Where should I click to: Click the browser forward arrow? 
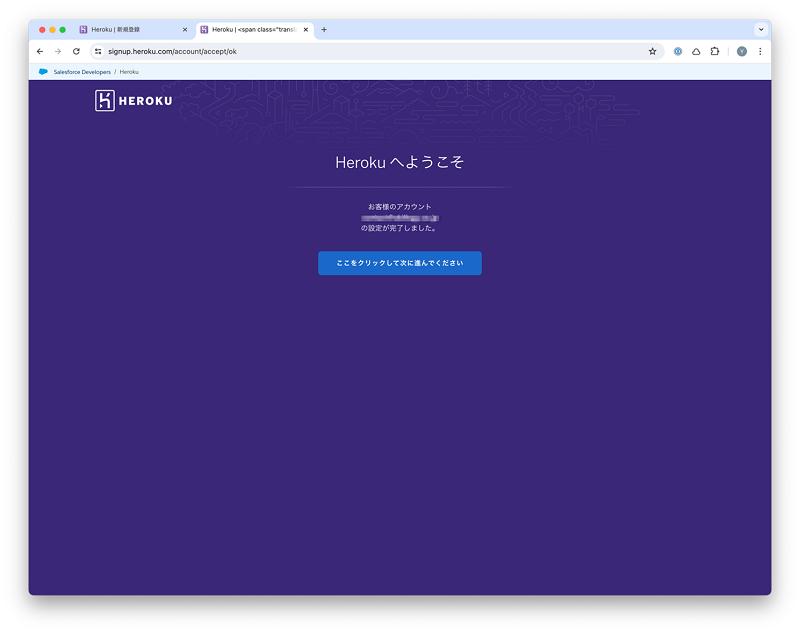tap(58, 51)
